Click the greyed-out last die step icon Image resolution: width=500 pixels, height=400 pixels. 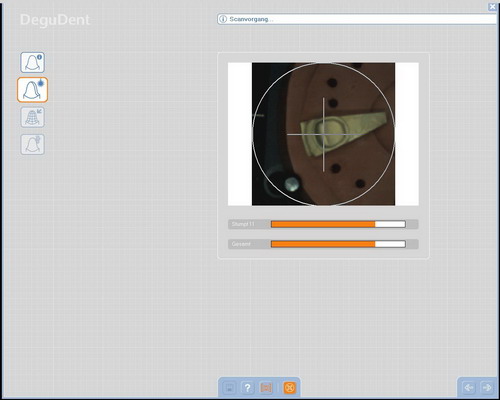tap(32, 144)
